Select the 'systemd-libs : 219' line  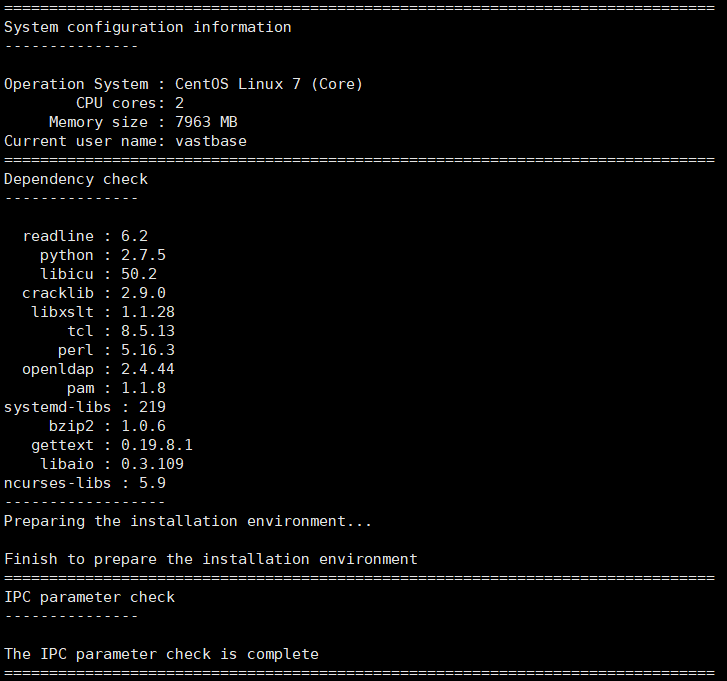point(85,407)
